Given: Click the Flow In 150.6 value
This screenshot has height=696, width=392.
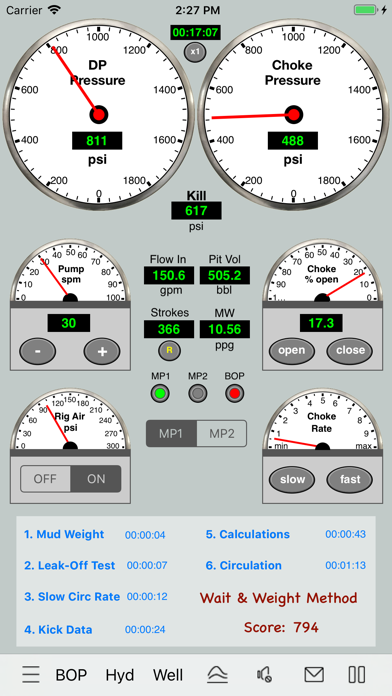Looking at the screenshot, I should point(169,276).
